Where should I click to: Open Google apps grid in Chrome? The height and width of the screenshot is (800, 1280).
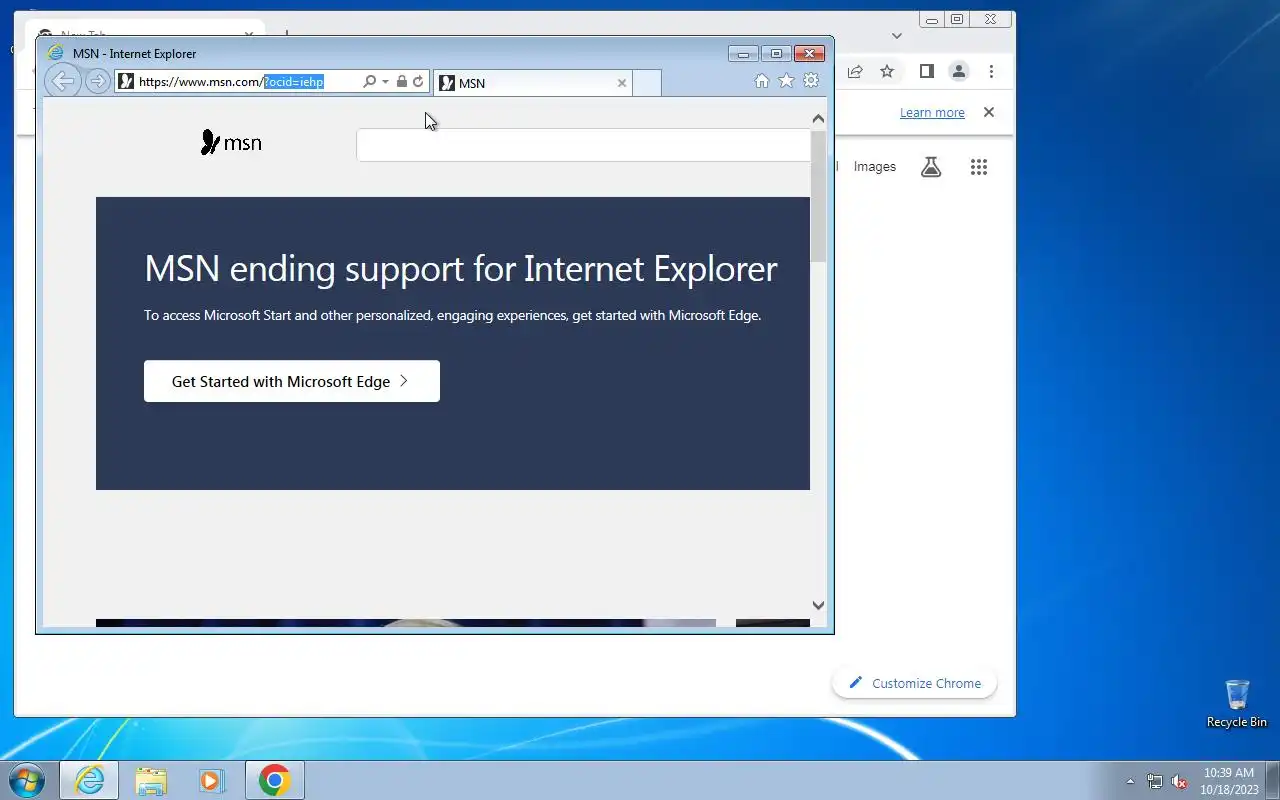[x=979, y=167]
